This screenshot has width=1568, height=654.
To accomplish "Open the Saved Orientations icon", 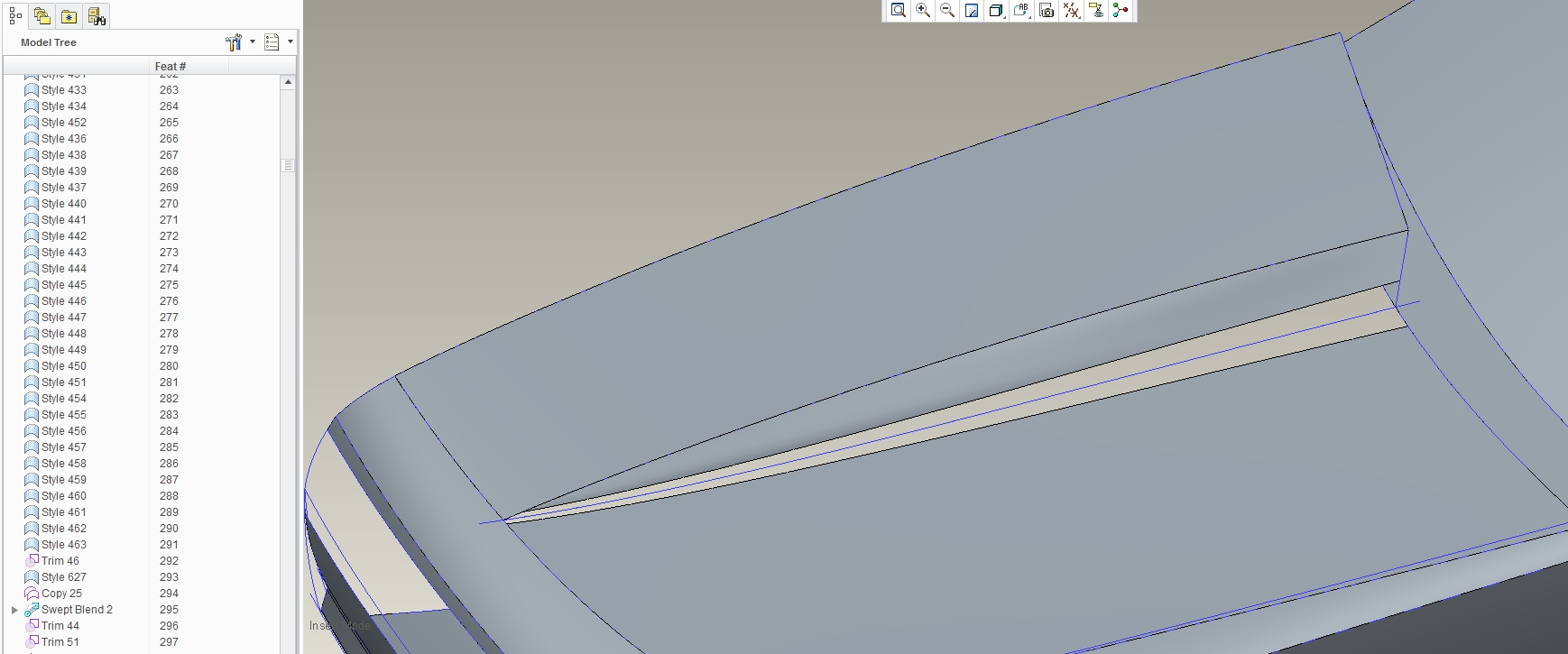I will pos(1021,10).
